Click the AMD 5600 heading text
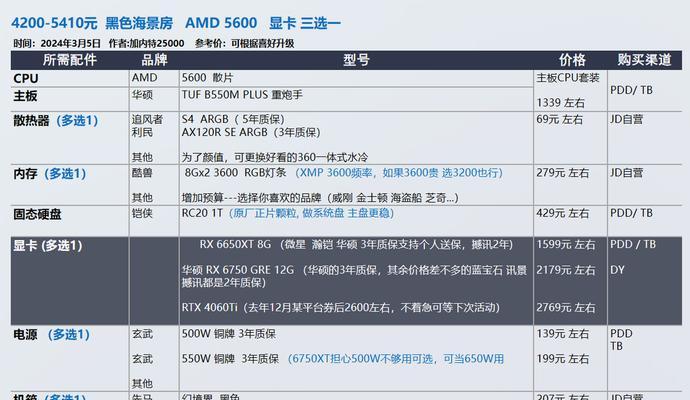This screenshot has width=690, height=400. coord(221,23)
